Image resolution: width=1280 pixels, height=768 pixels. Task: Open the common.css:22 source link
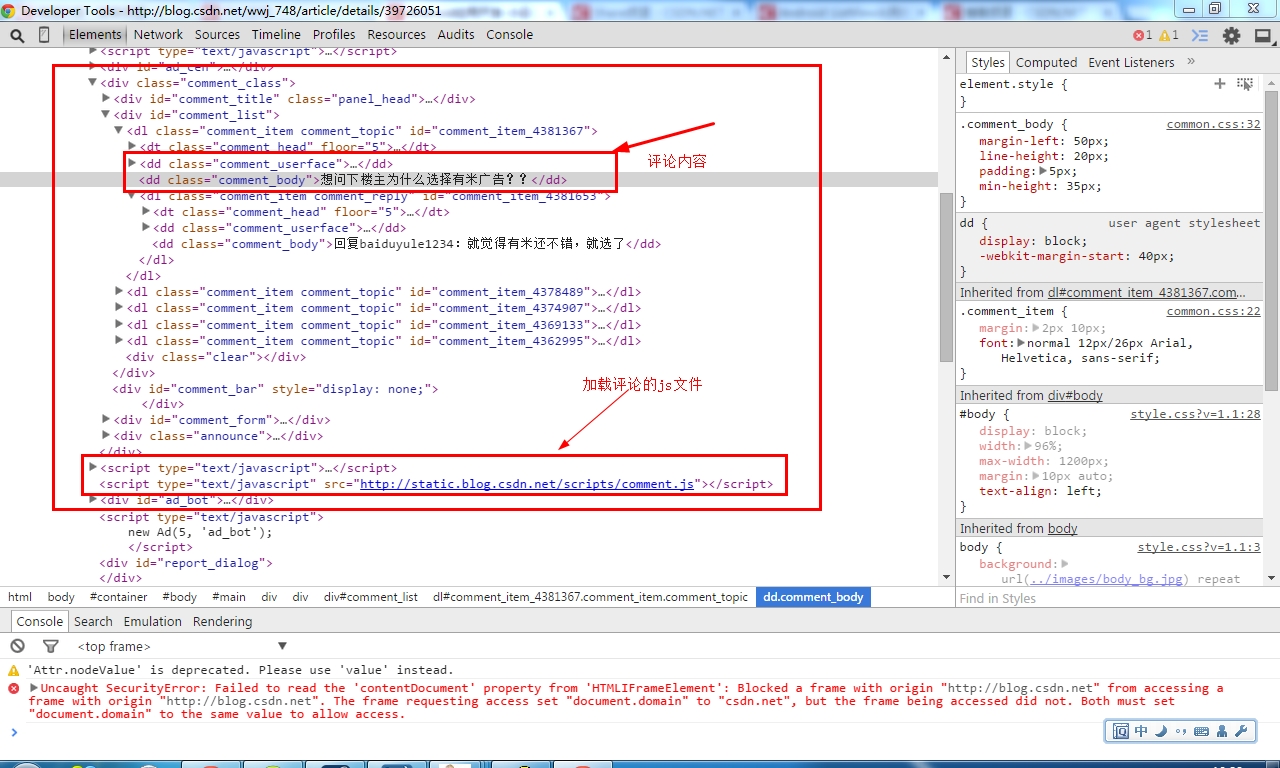[1213, 311]
